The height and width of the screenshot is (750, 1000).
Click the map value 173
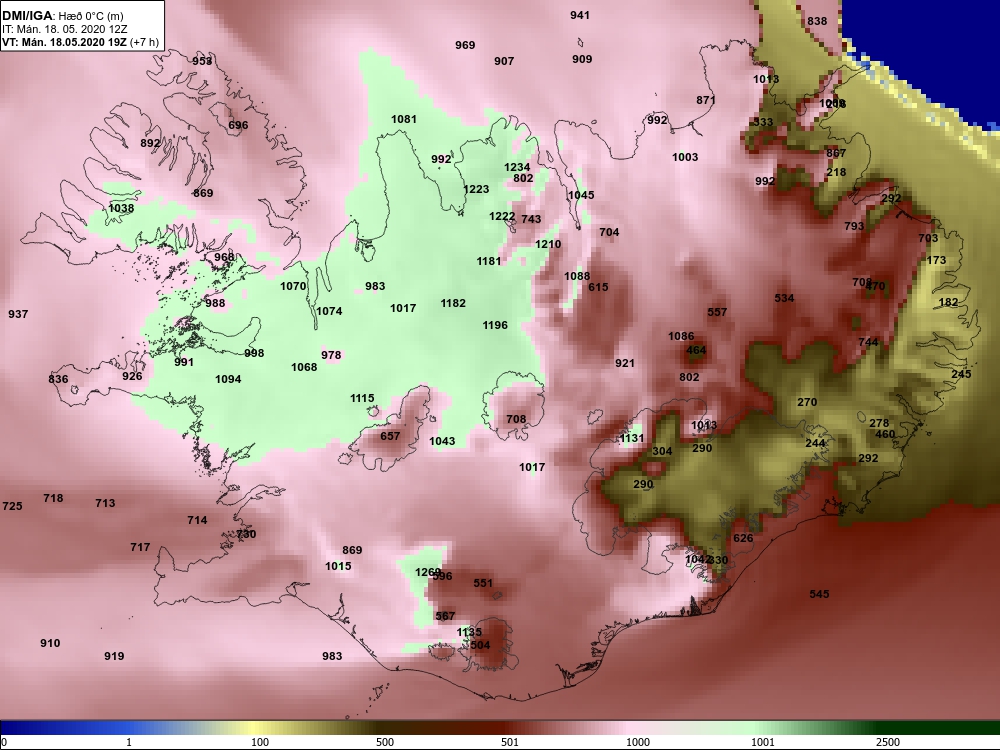936,260
